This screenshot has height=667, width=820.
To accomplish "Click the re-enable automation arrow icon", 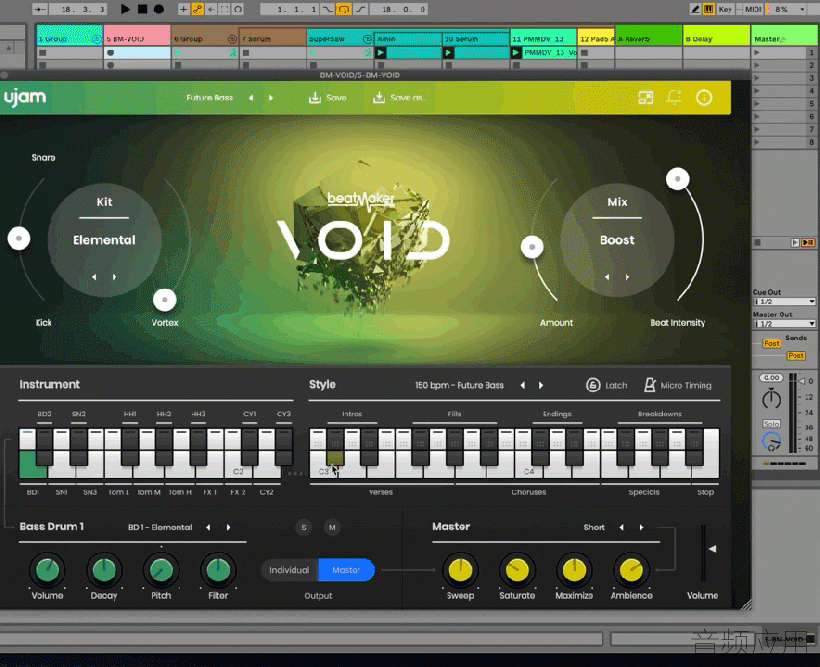I will pyautogui.click(x=211, y=9).
